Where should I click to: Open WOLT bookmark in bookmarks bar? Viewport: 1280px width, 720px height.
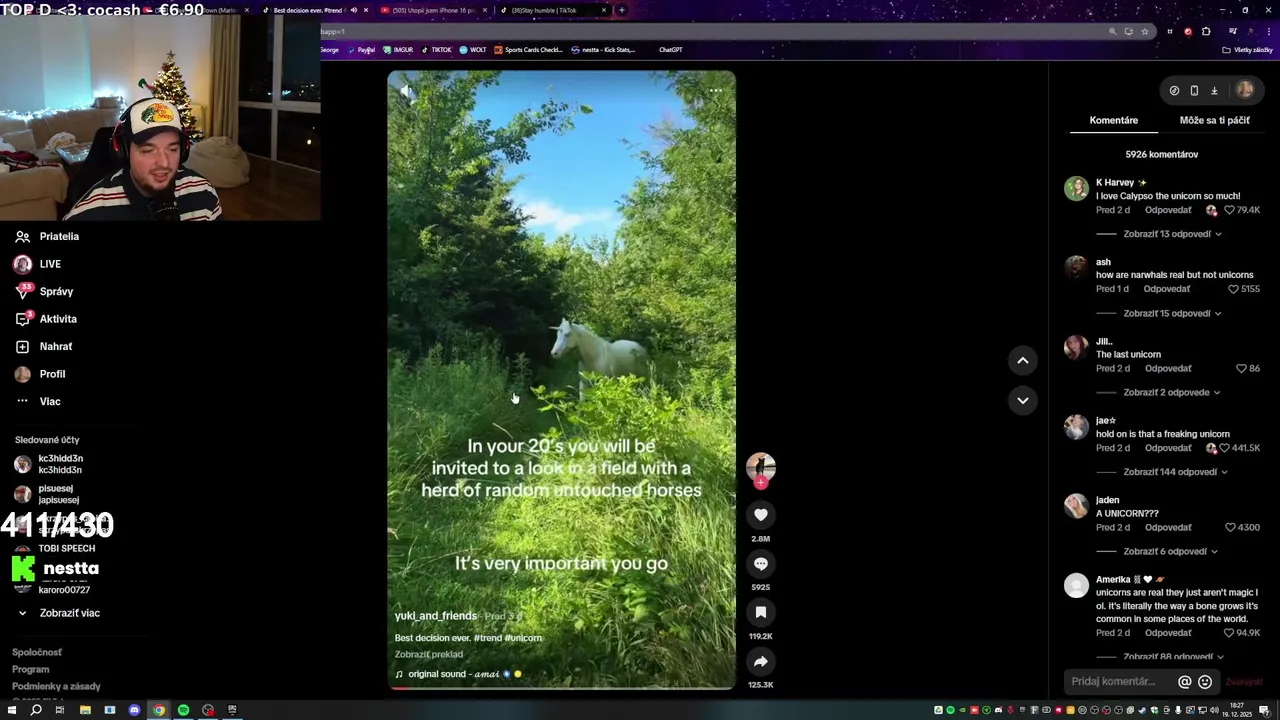[473, 50]
